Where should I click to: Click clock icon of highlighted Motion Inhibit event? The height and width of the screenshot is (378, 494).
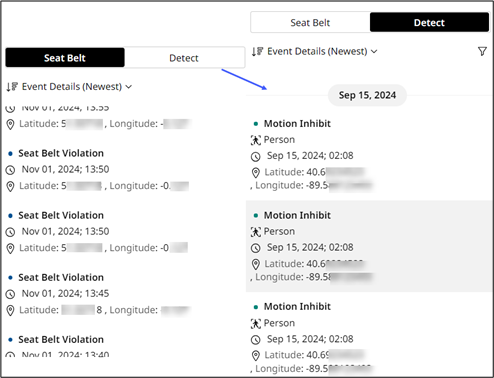(x=256, y=248)
